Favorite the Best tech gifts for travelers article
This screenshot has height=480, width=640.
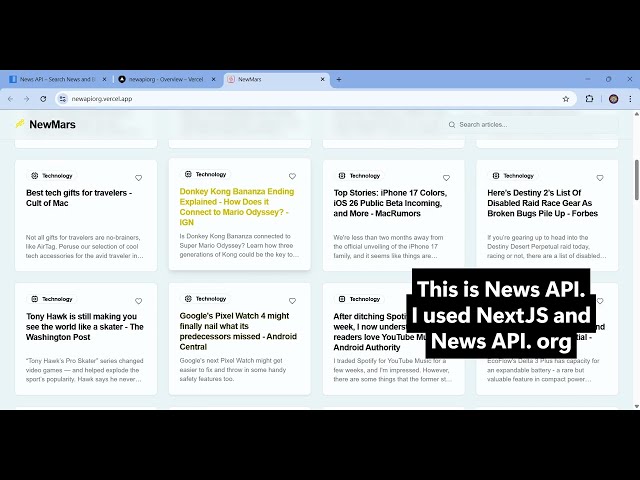138,178
